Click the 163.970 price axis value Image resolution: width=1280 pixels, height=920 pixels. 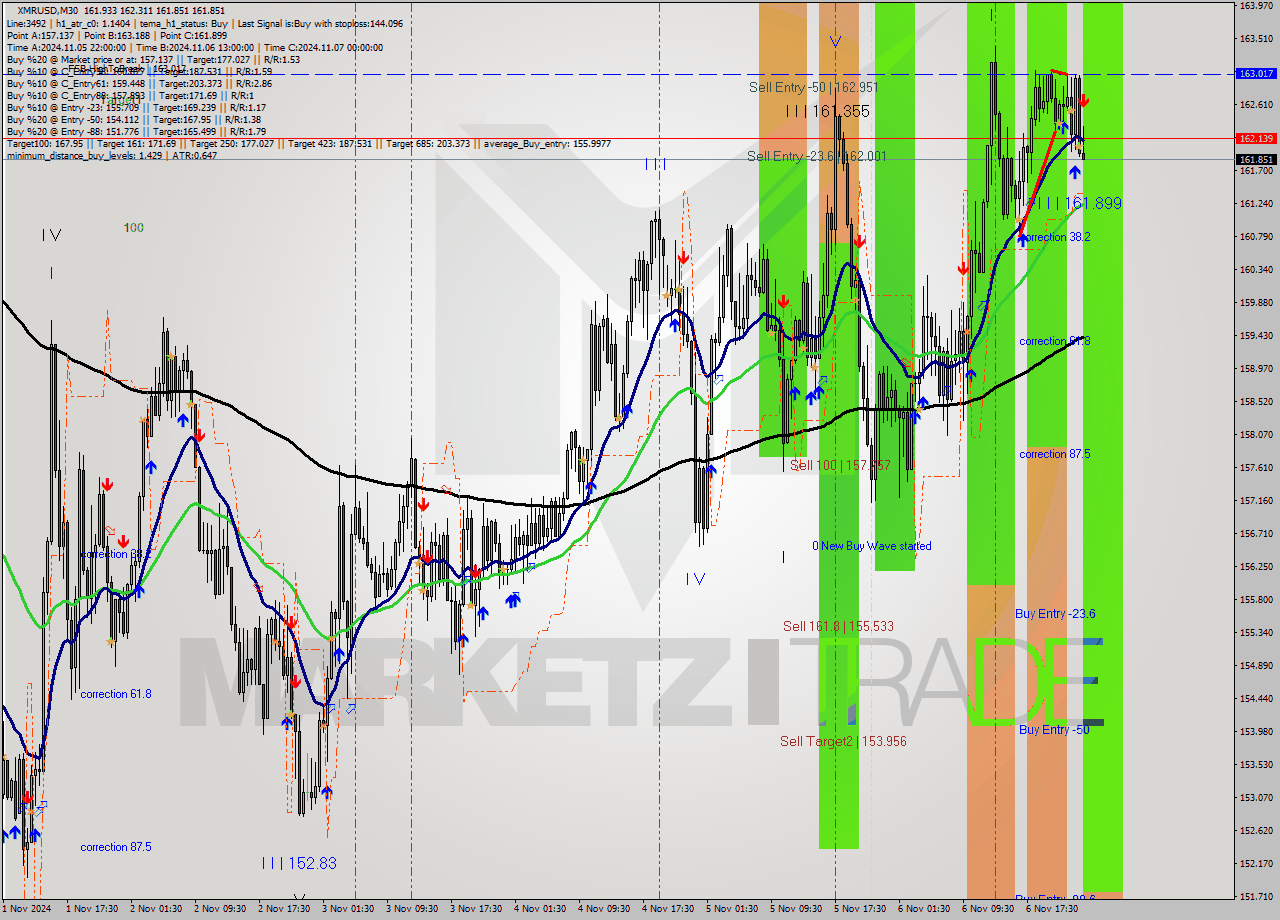coord(1256,5)
